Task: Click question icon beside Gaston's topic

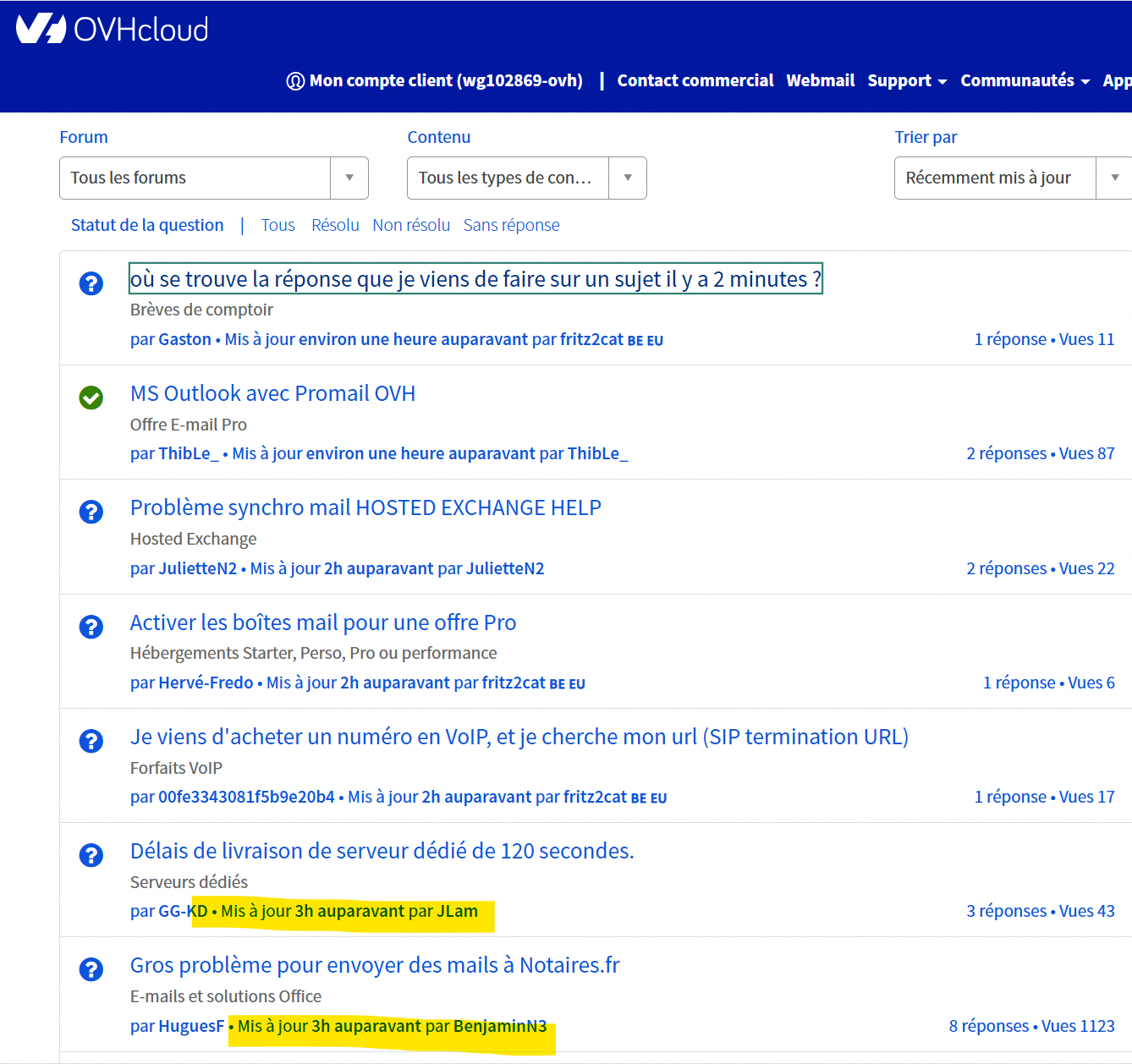Action: click(91, 283)
